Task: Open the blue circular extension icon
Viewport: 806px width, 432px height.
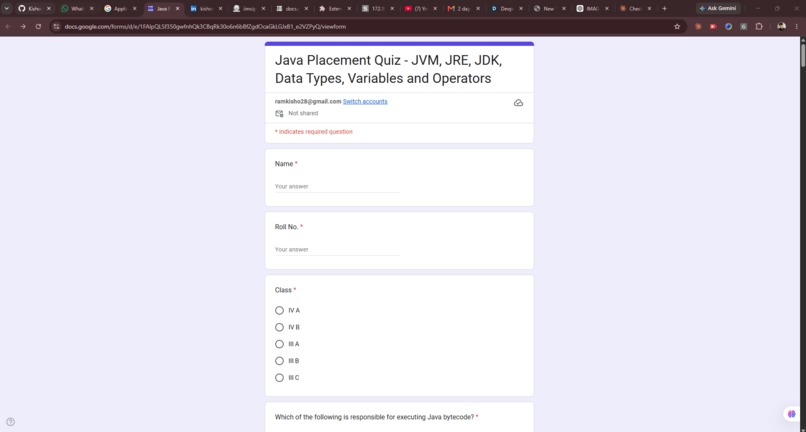Action: pos(728,26)
